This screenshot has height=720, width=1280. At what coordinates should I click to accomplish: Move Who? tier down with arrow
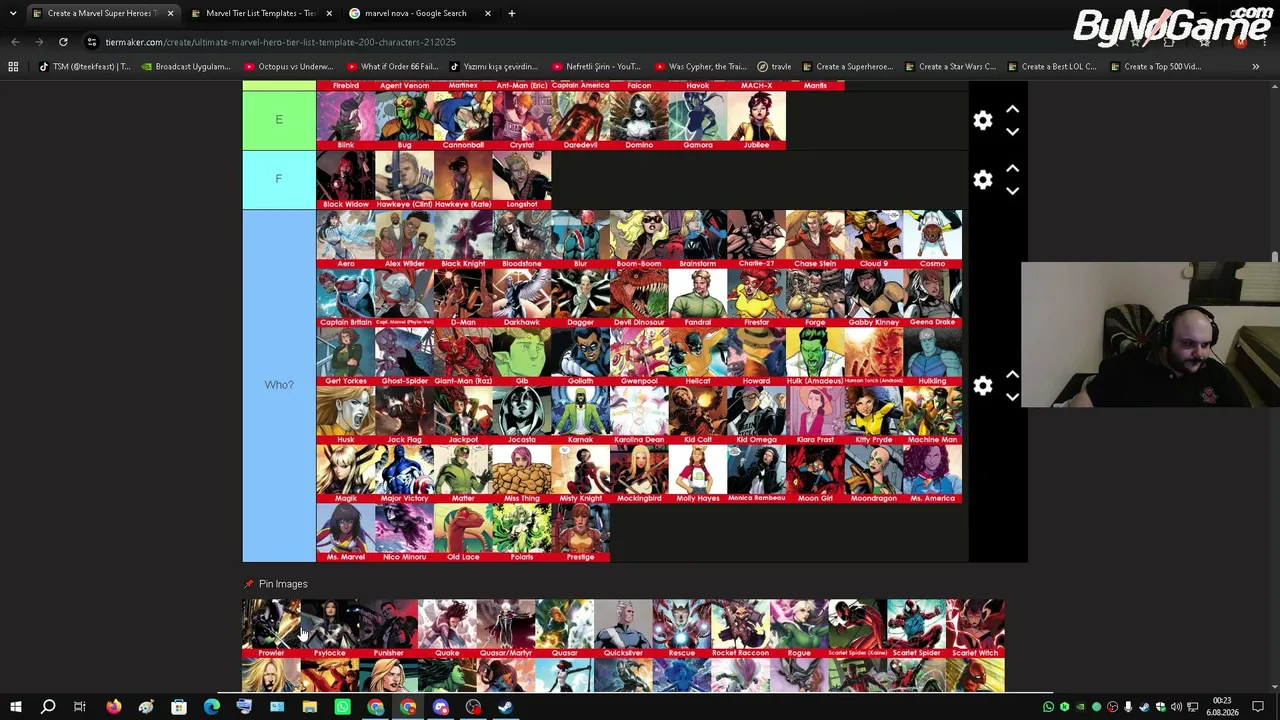(x=1012, y=397)
